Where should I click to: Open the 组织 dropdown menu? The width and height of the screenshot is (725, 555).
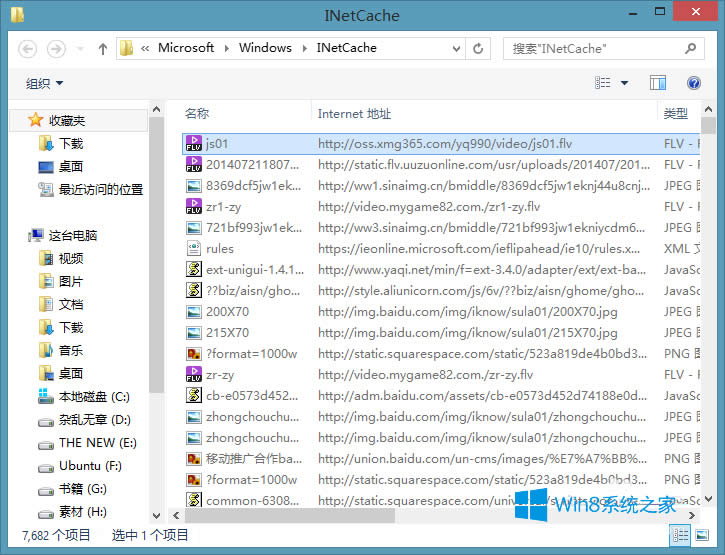44,84
